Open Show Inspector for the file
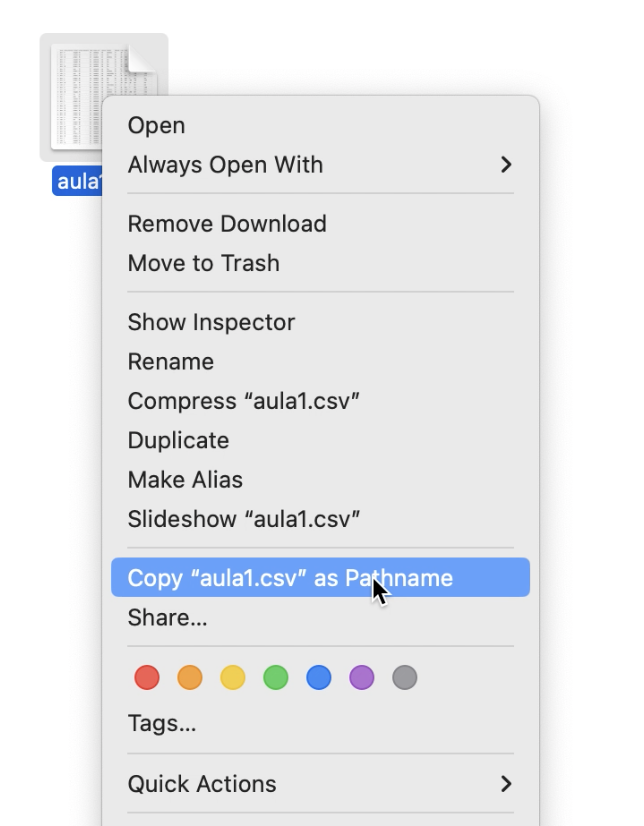644x826 pixels. click(x=211, y=323)
